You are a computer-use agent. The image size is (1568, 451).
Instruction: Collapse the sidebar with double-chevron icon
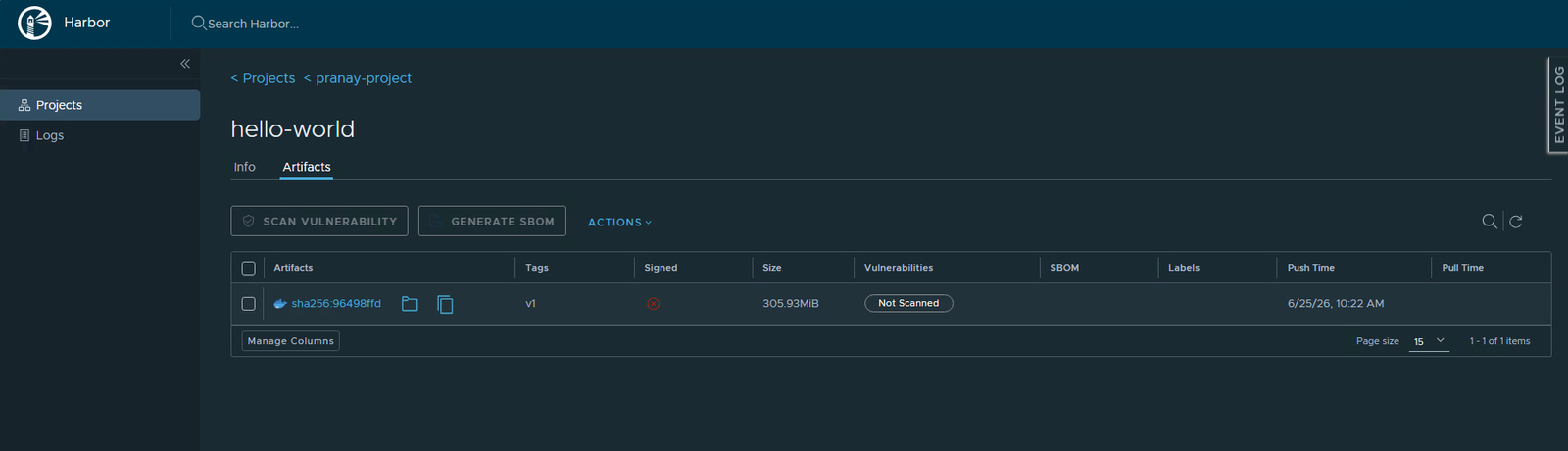185,64
